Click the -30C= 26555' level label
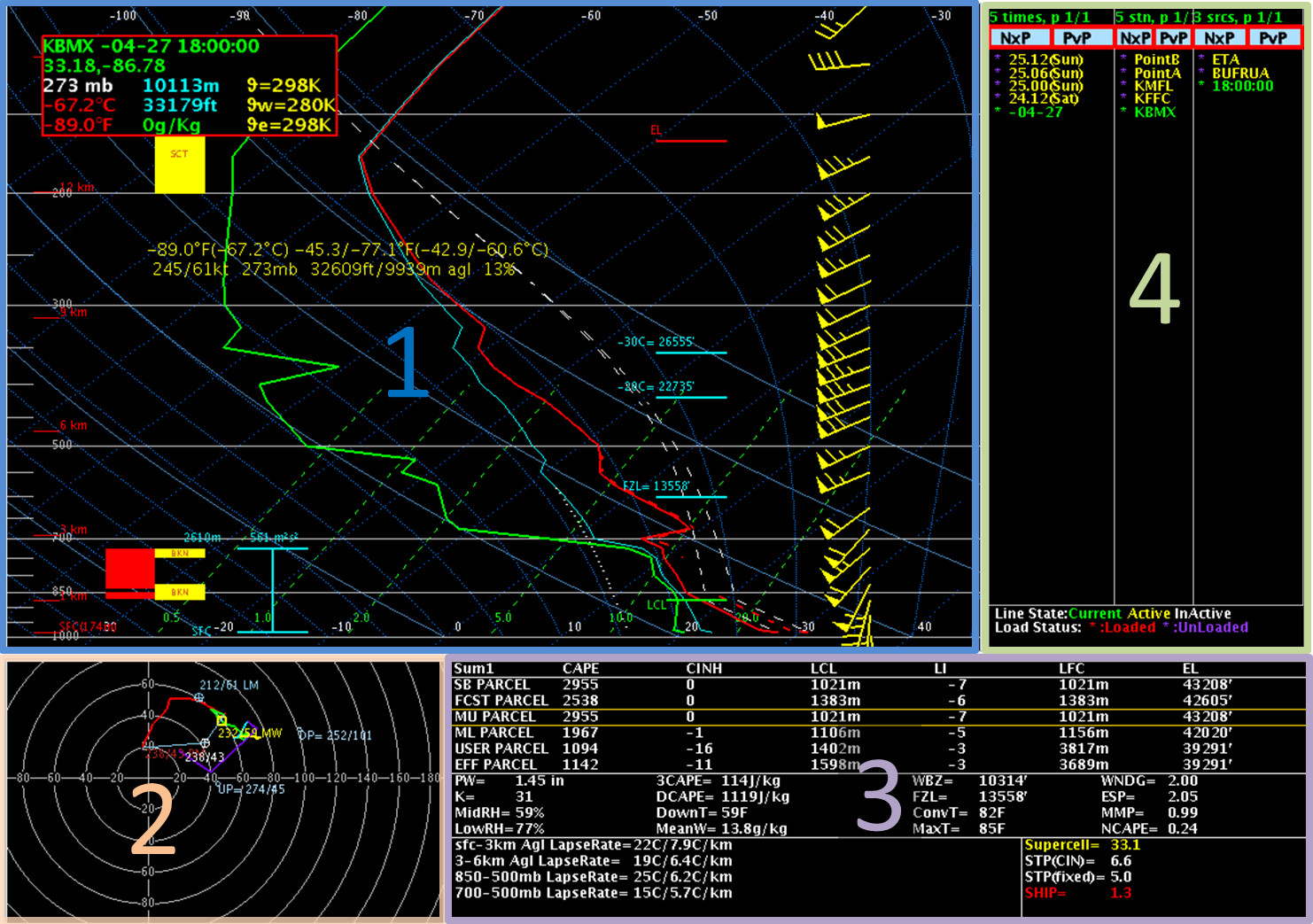Screen dimensions: 1313x924 [x=656, y=342]
